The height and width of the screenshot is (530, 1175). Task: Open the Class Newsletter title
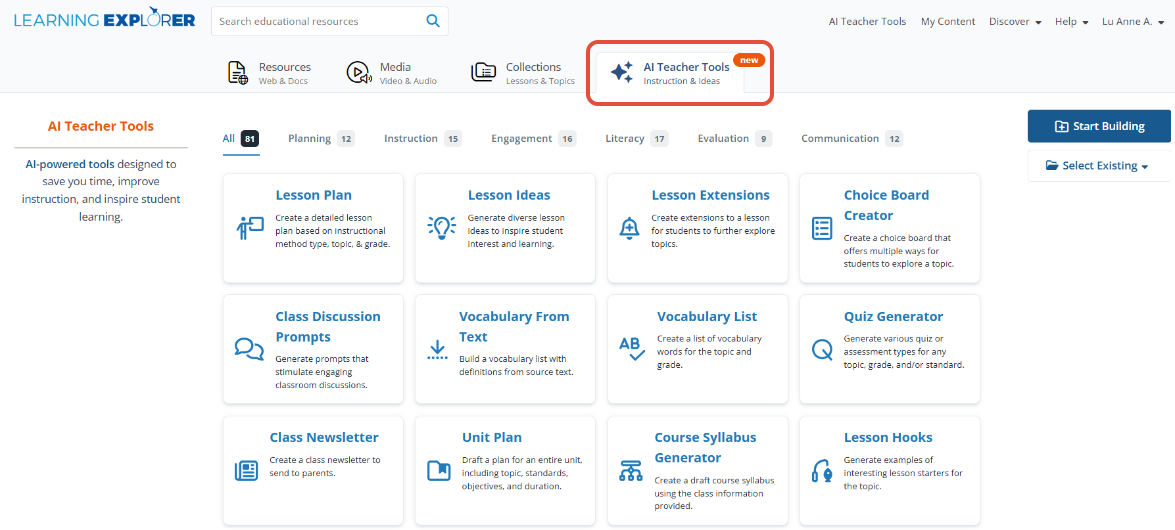pos(324,437)
